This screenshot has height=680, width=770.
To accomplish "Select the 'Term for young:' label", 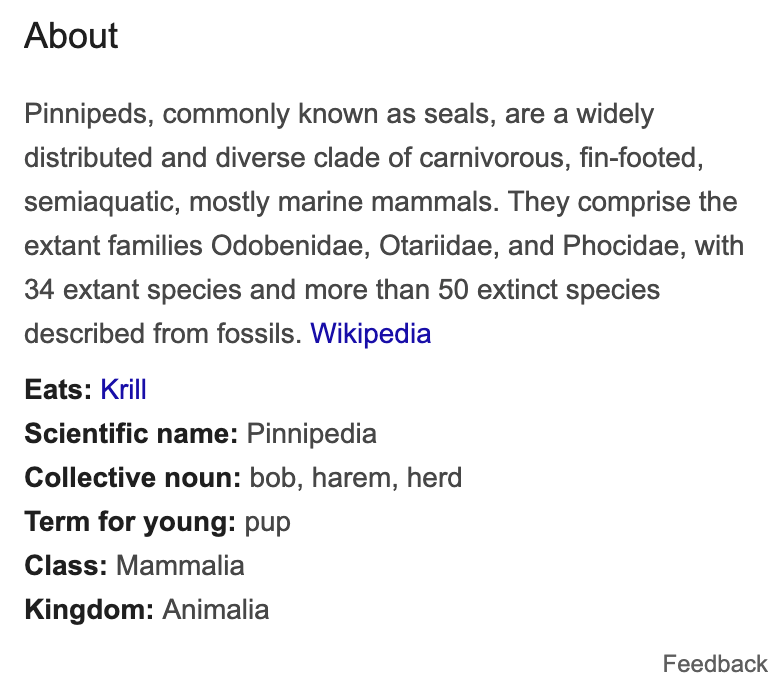I will 130,521.
